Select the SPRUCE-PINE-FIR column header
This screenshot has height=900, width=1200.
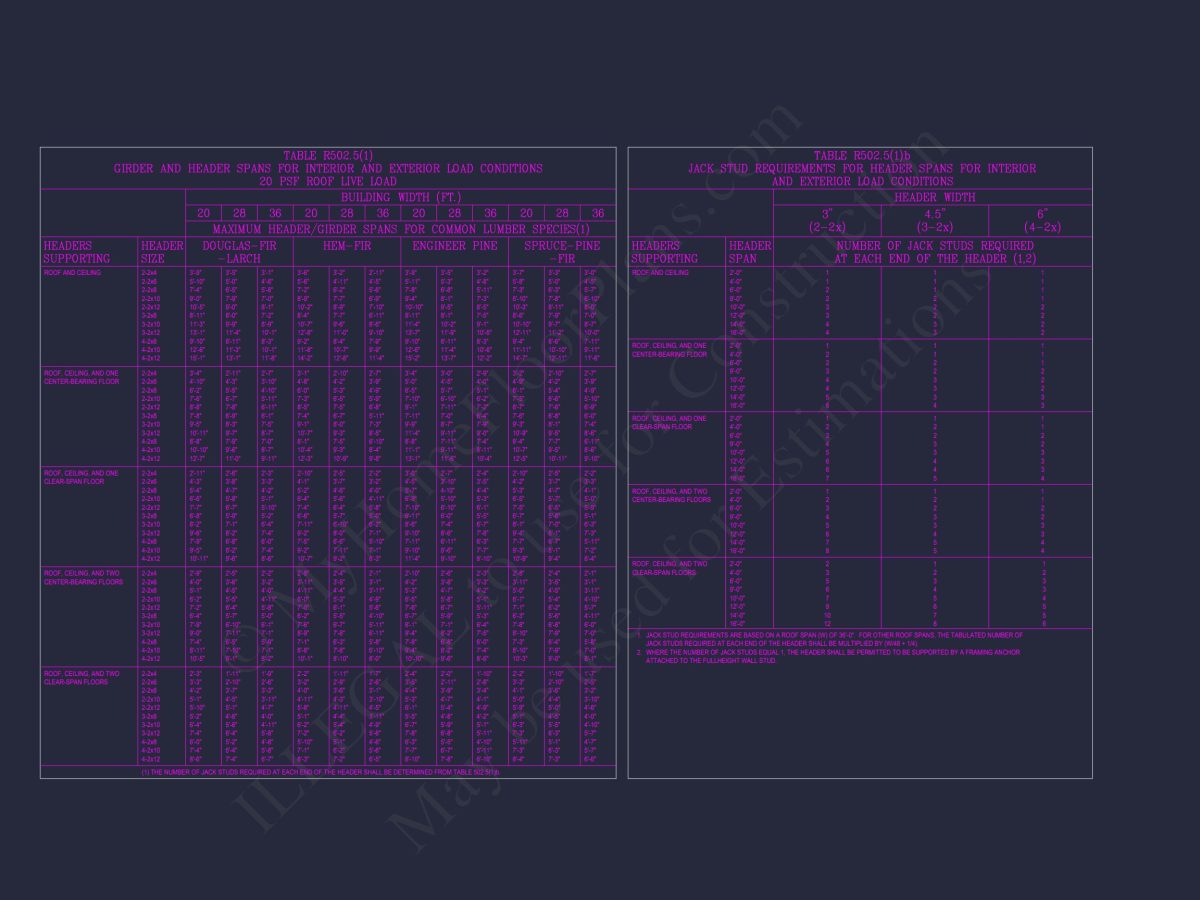562,252
